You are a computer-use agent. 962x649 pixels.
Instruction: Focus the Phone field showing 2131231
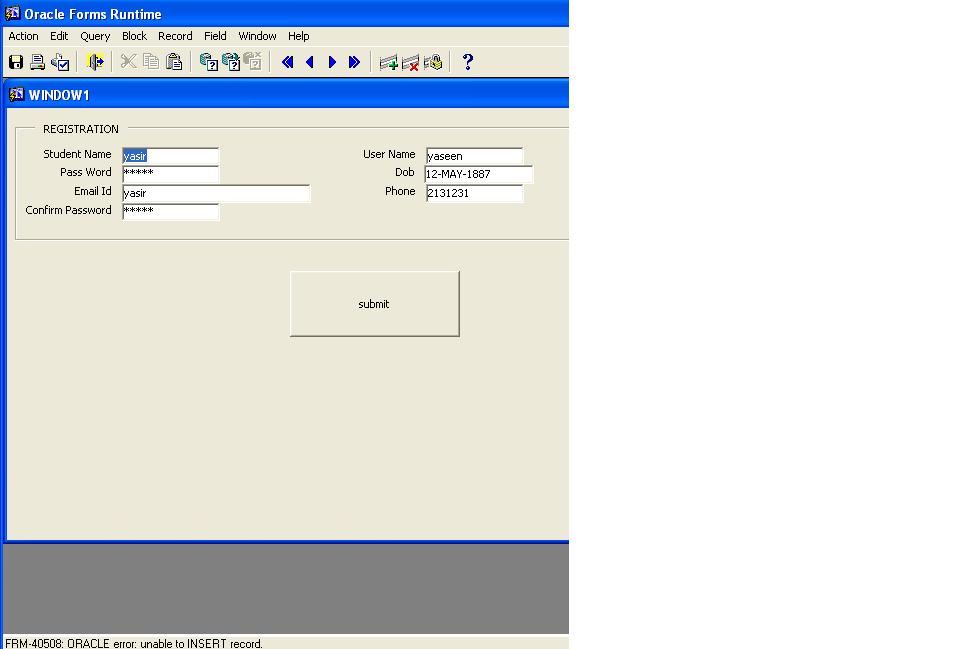click(x=474, y=193)
